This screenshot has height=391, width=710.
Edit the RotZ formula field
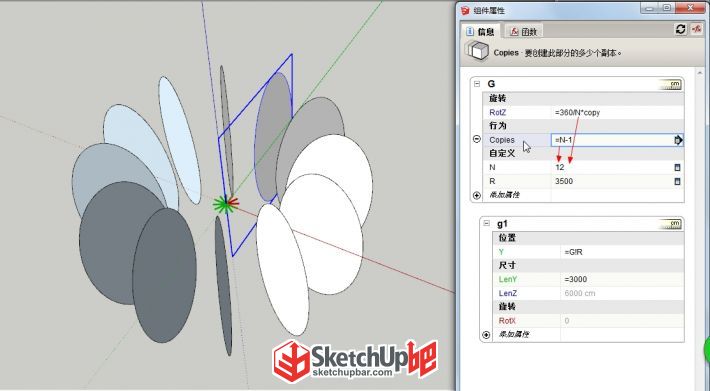click(617, 113)
